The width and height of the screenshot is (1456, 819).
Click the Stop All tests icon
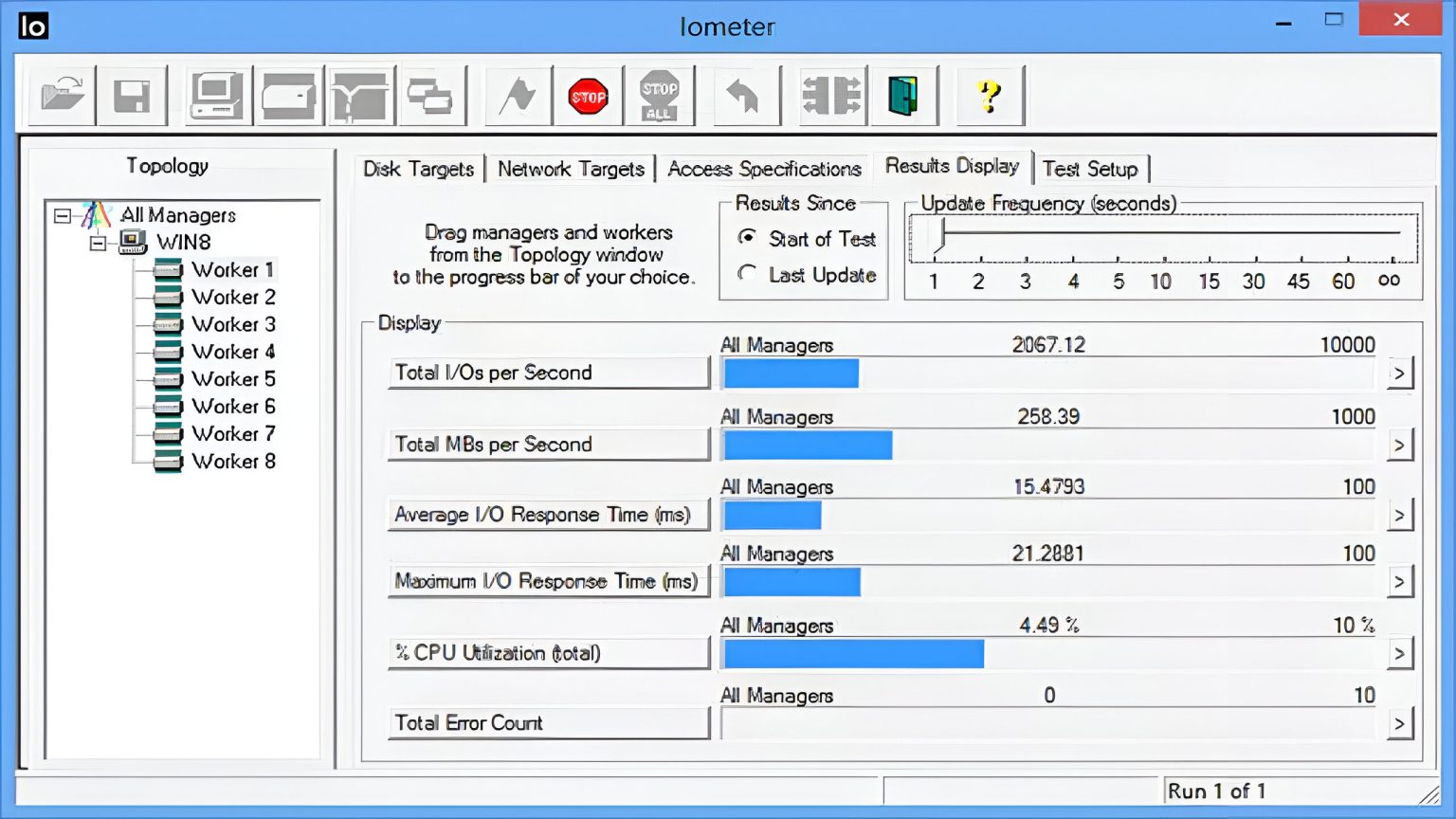tap(659, 95)
